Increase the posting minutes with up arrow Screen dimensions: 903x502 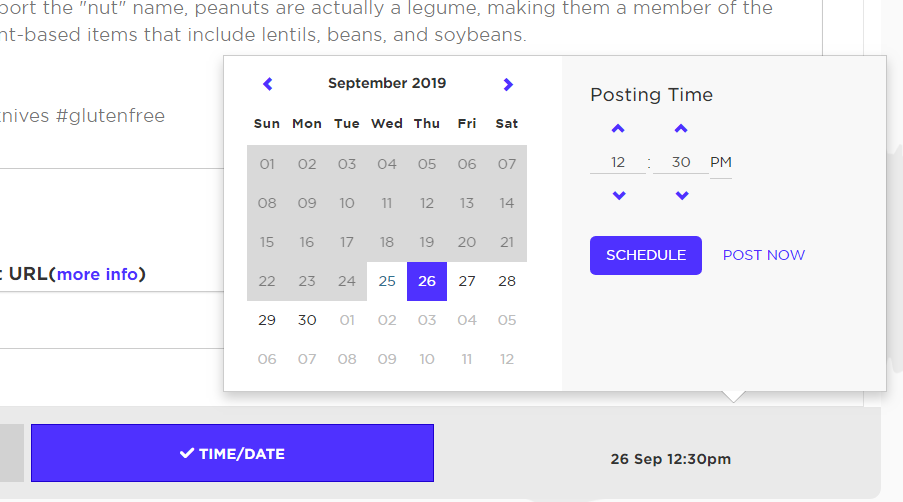pos(682,129)
